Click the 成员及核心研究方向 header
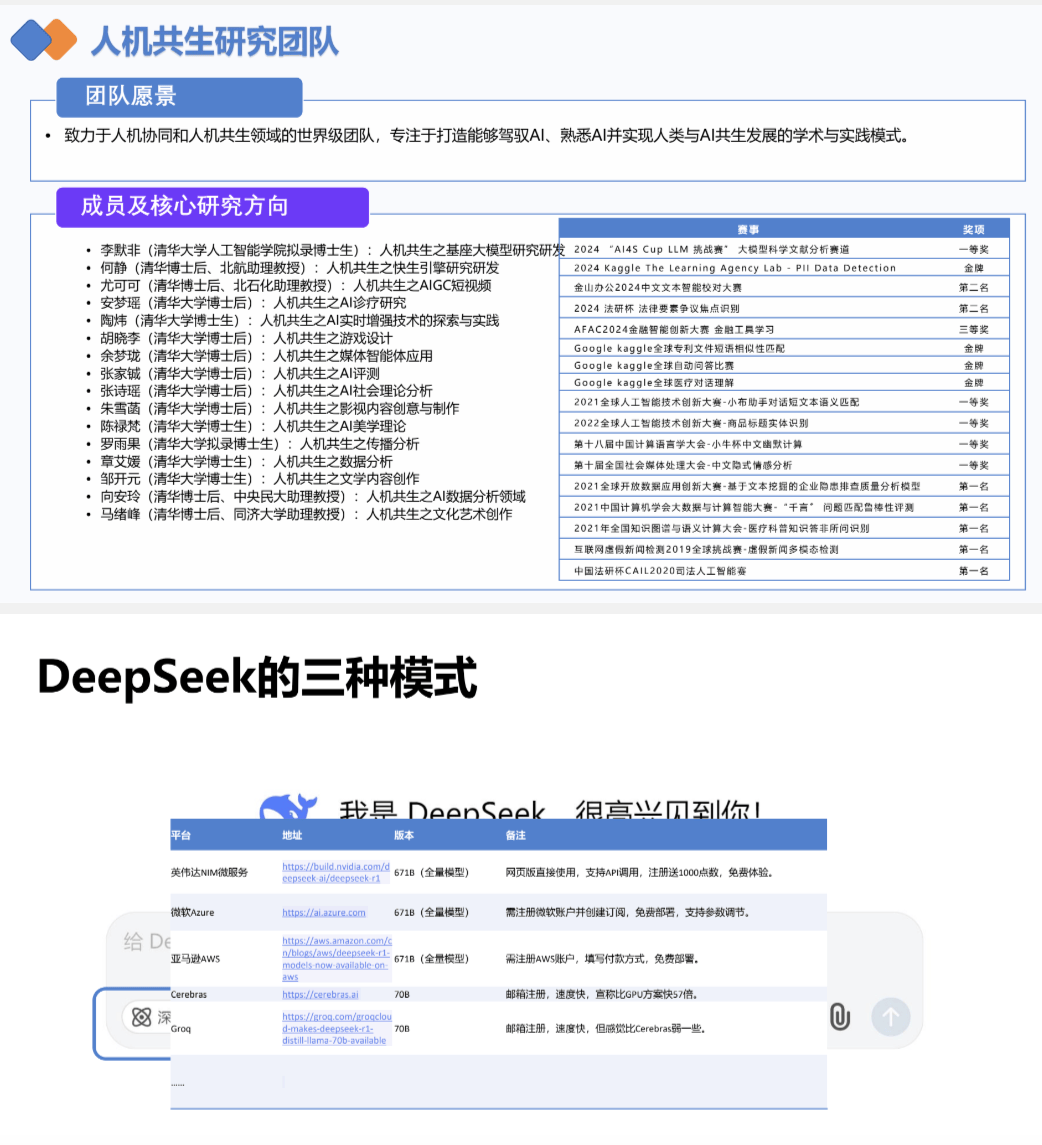The image size is (1042, 1145). [x=212, y=207]
